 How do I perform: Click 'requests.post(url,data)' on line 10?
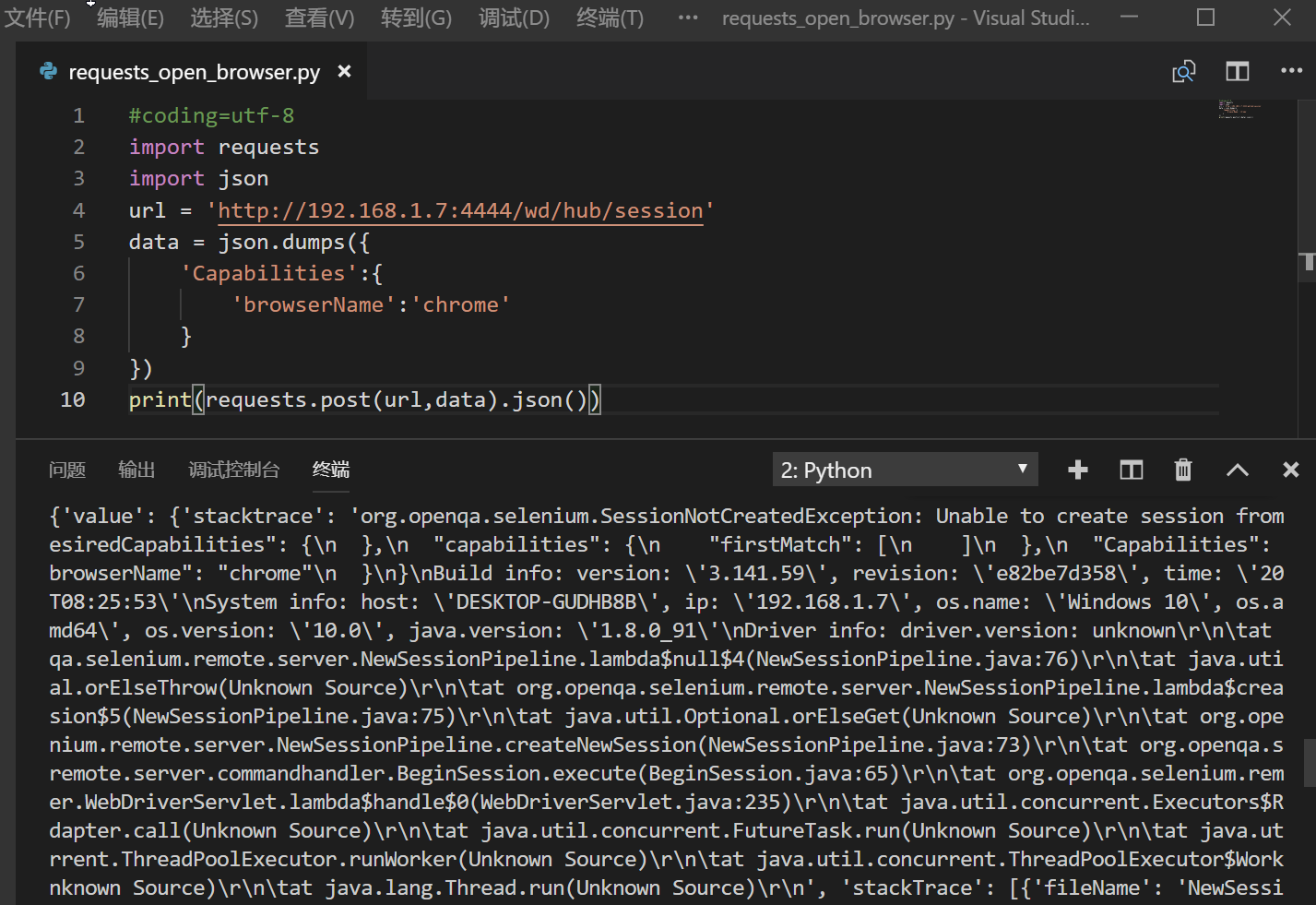(x=351, y=399)
